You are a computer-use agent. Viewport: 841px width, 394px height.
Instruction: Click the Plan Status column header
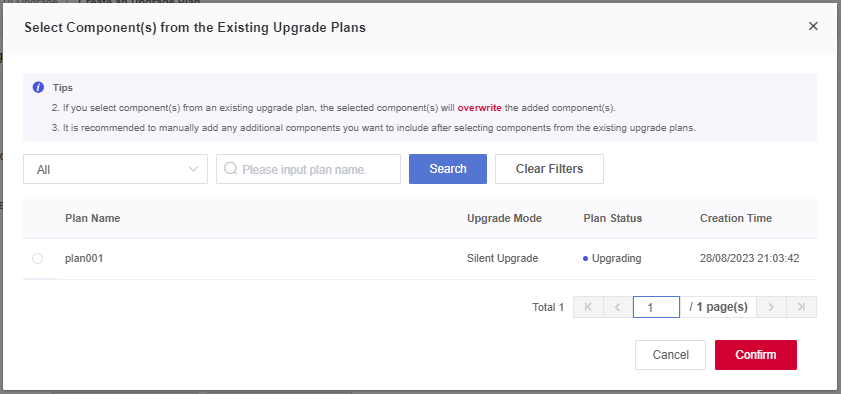tap(613, 218)
